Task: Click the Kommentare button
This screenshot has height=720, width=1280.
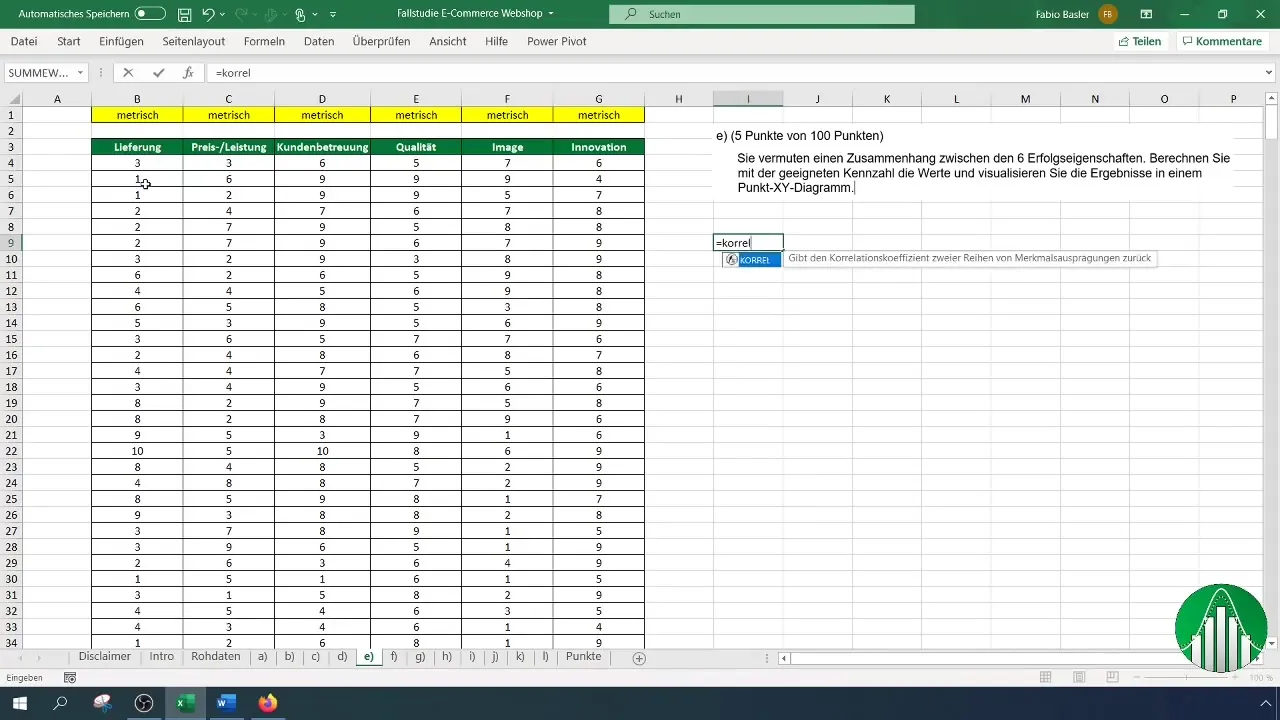Action: 1222,42
